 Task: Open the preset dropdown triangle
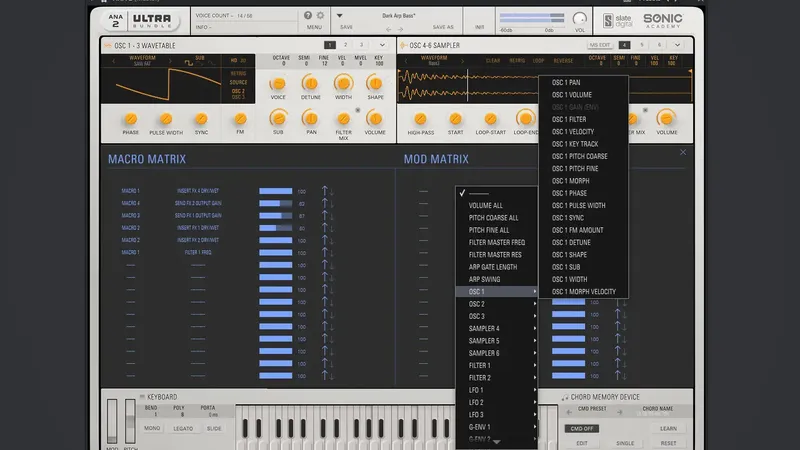(339, 16)
